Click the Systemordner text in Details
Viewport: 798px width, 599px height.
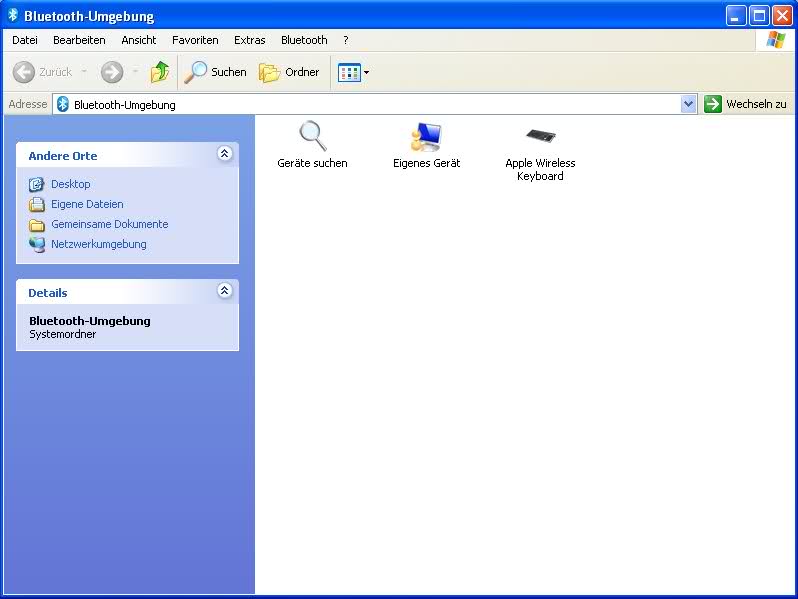coord(63,334)
